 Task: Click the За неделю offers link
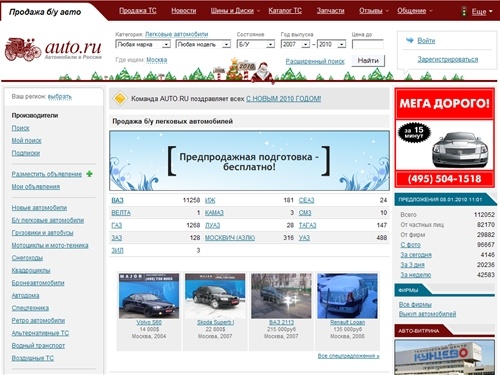click(x=416, y=275)
